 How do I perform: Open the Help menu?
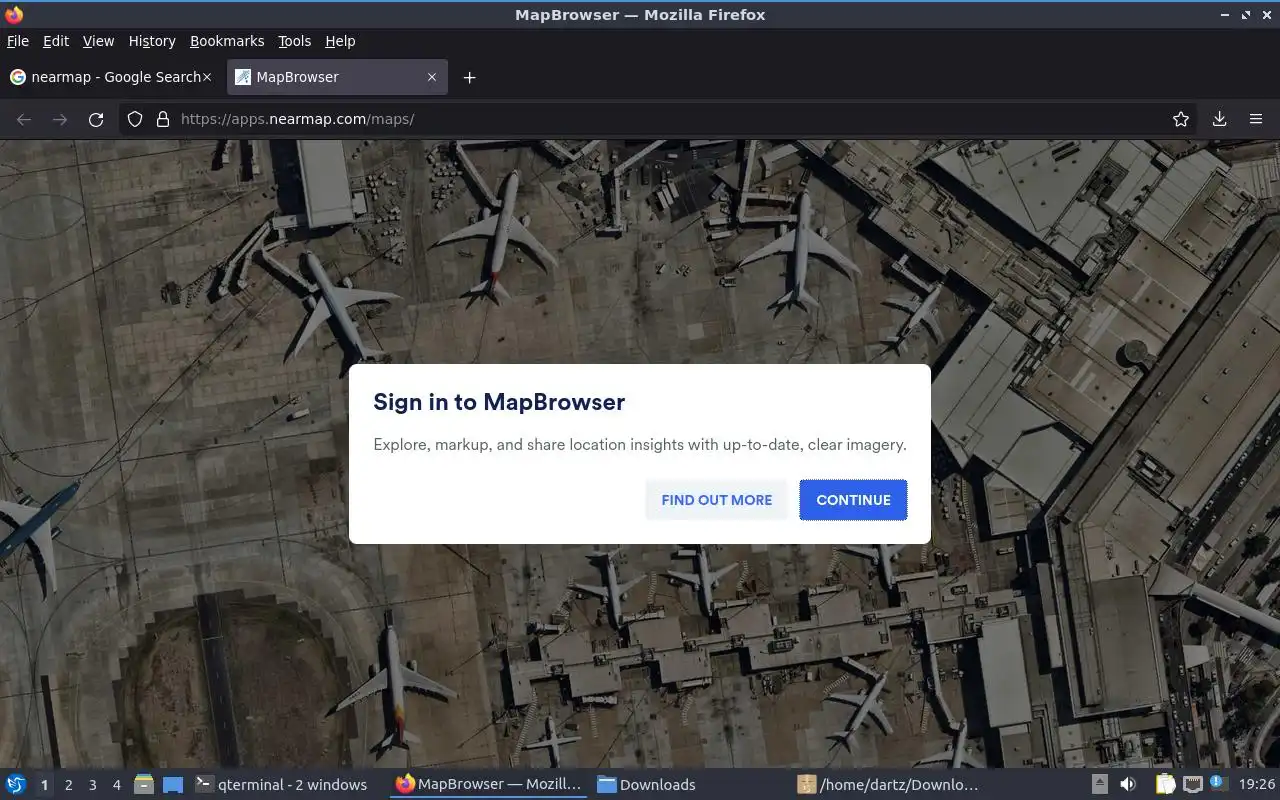[340, 41]
